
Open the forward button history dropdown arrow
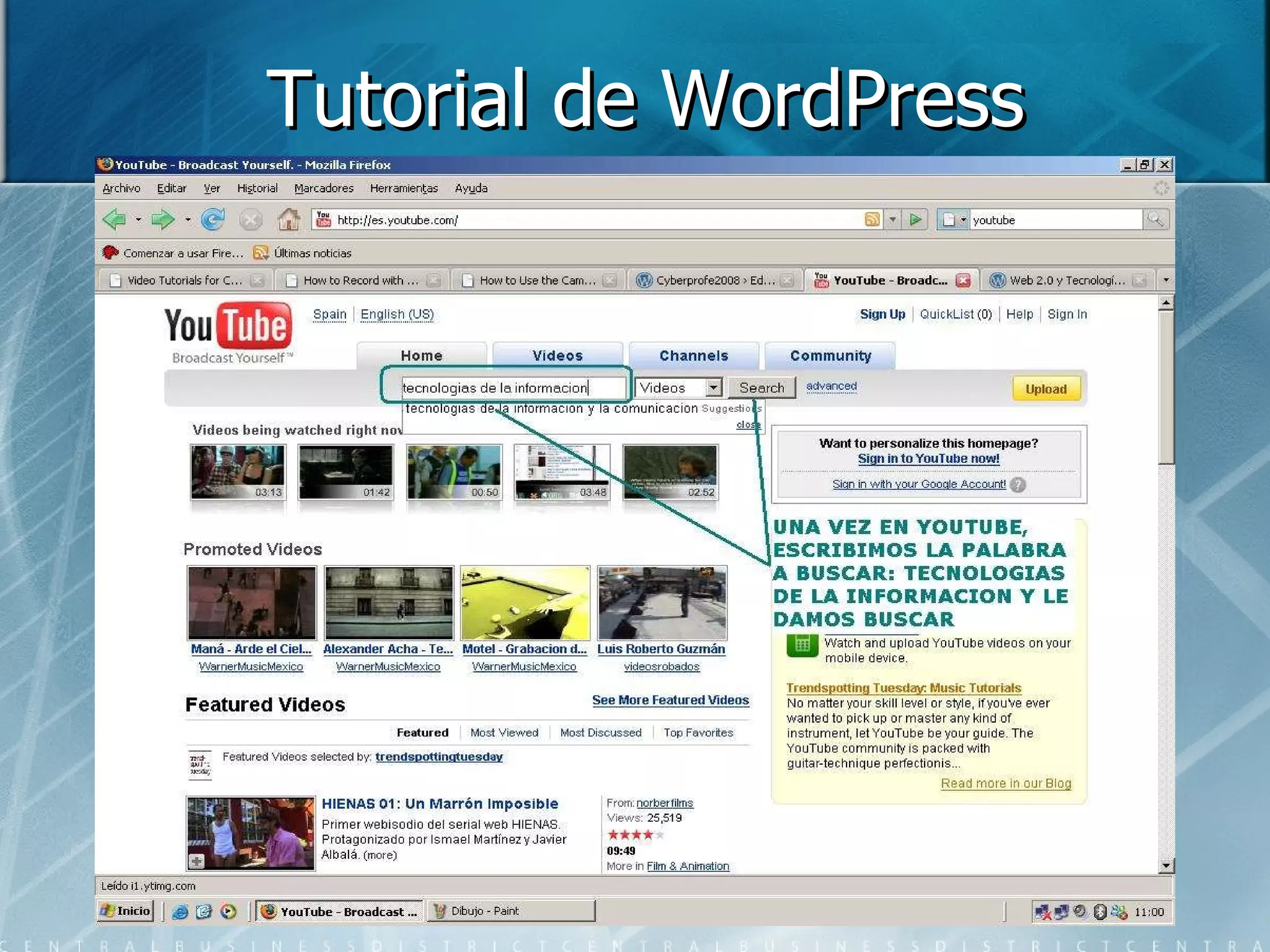pos(187,220)
